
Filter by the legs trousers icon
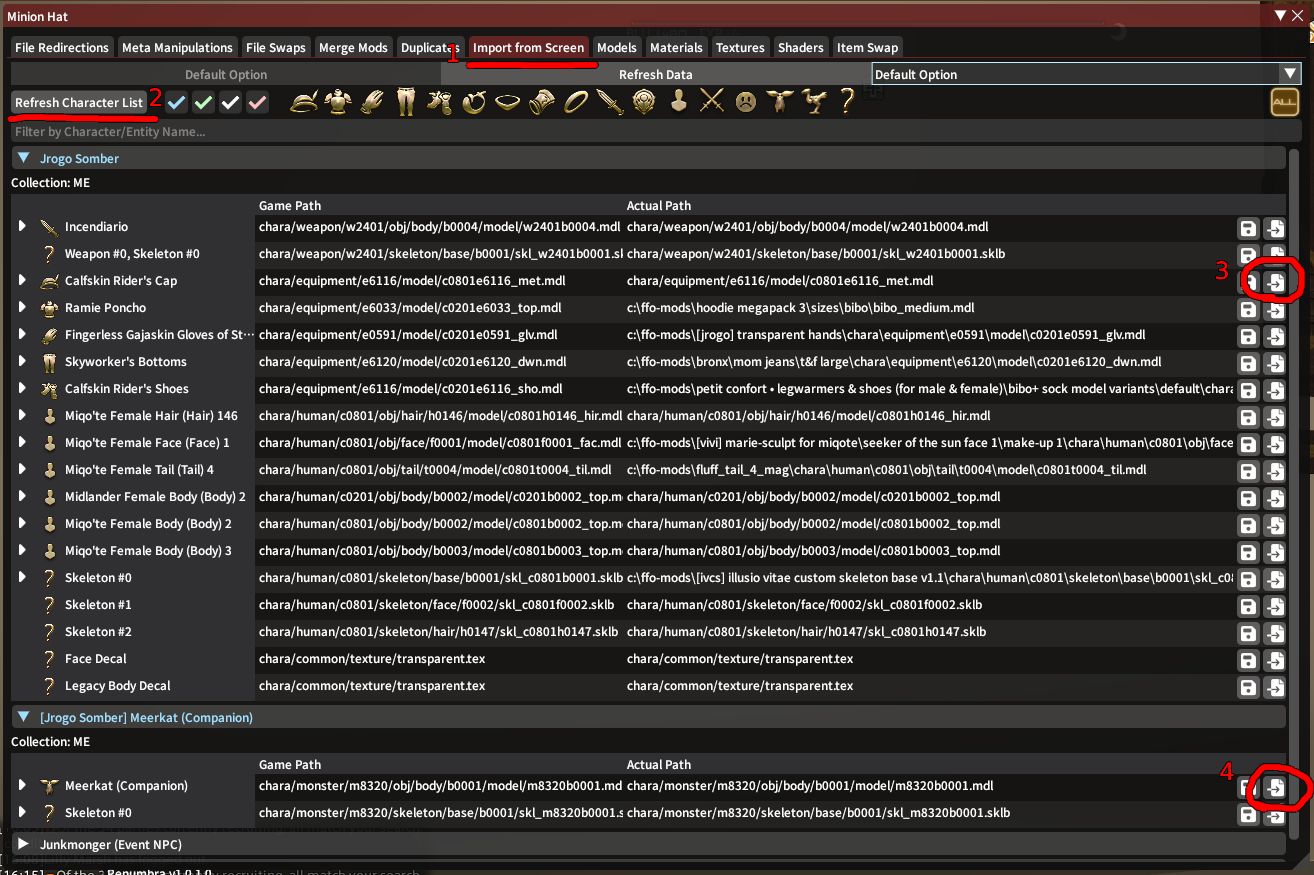point(405,101)
